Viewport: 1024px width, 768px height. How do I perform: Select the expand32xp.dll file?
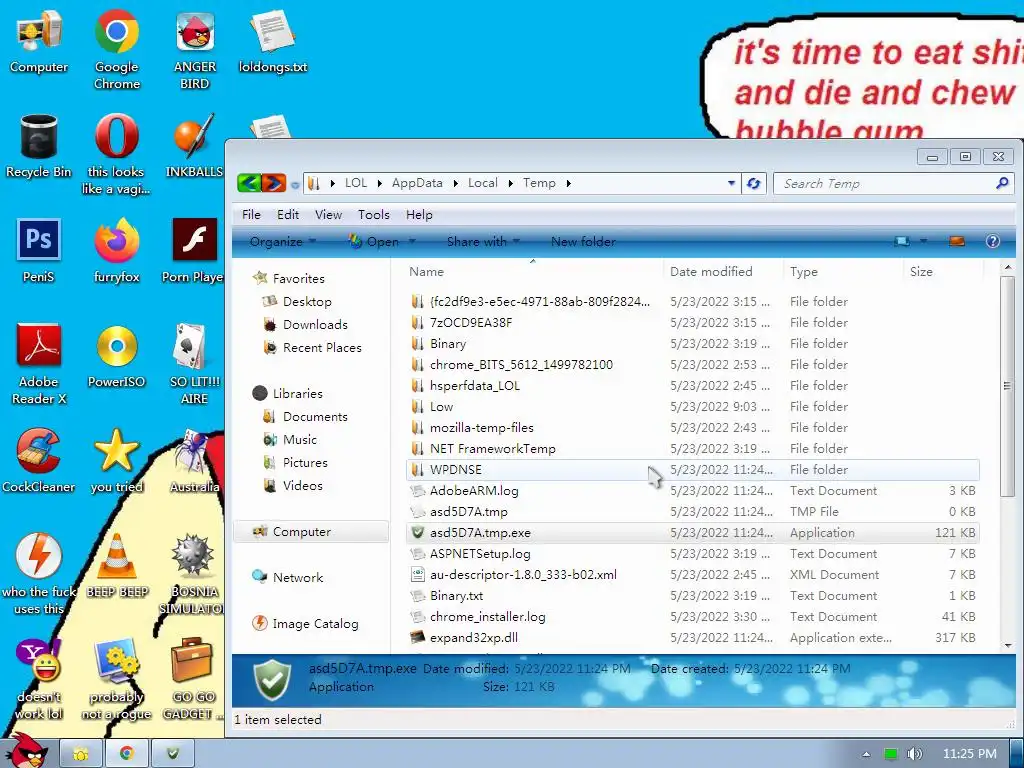(692, 638)
